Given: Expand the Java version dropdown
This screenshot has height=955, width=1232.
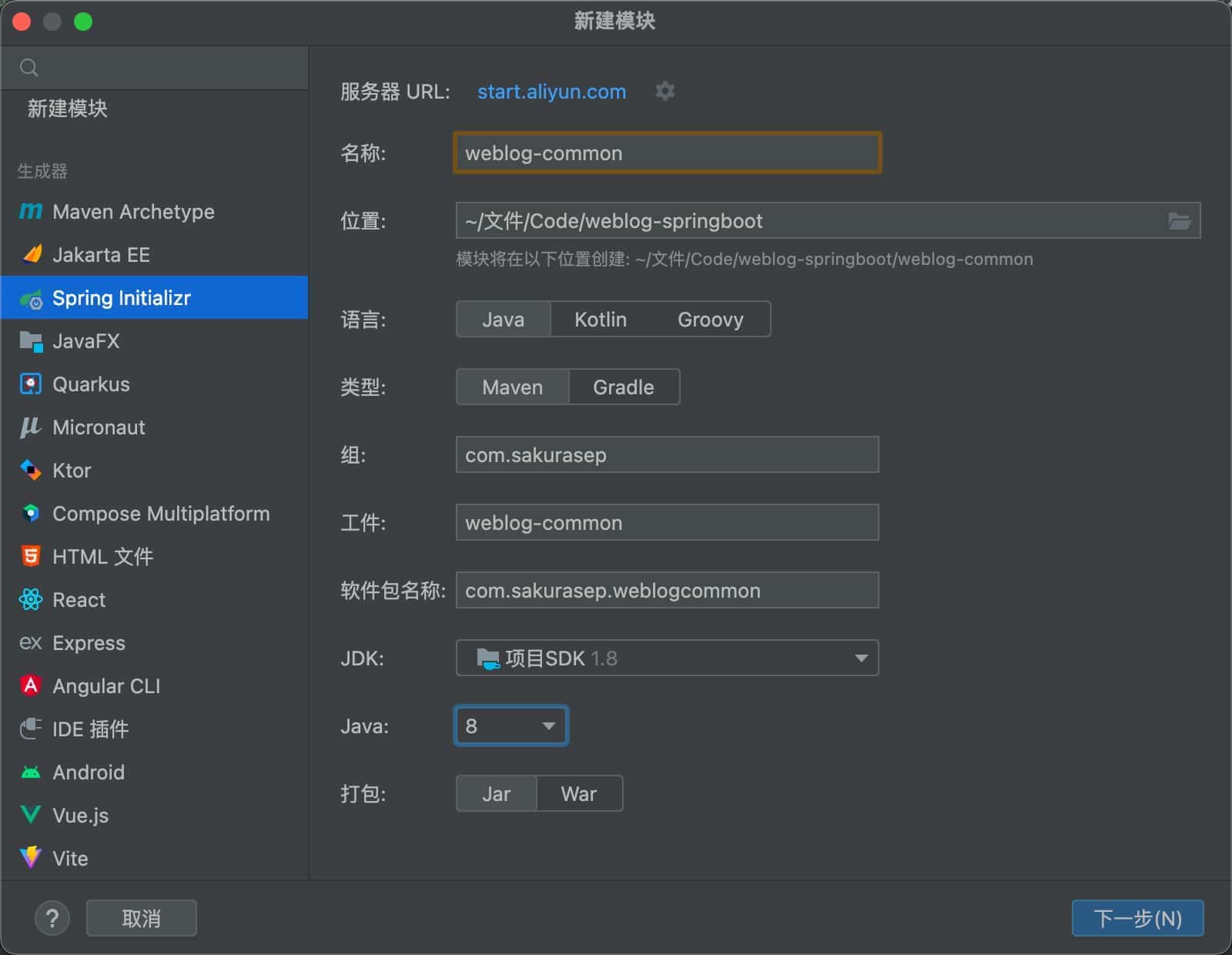Looking at the screenshot, I should click(511, 726).
